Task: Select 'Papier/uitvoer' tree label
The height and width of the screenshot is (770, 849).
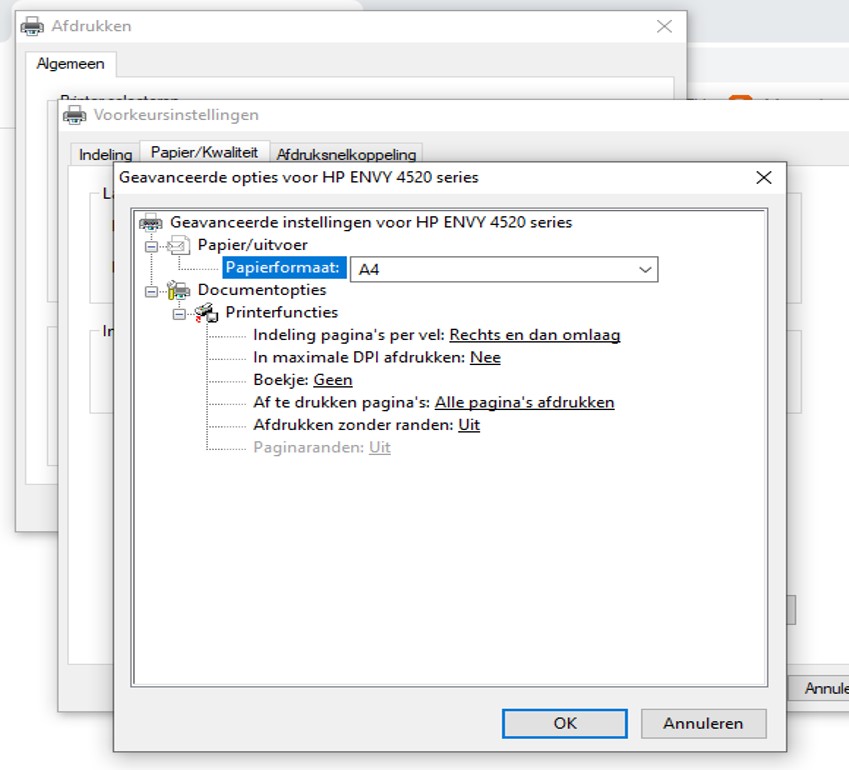Action: click(252, 245)
